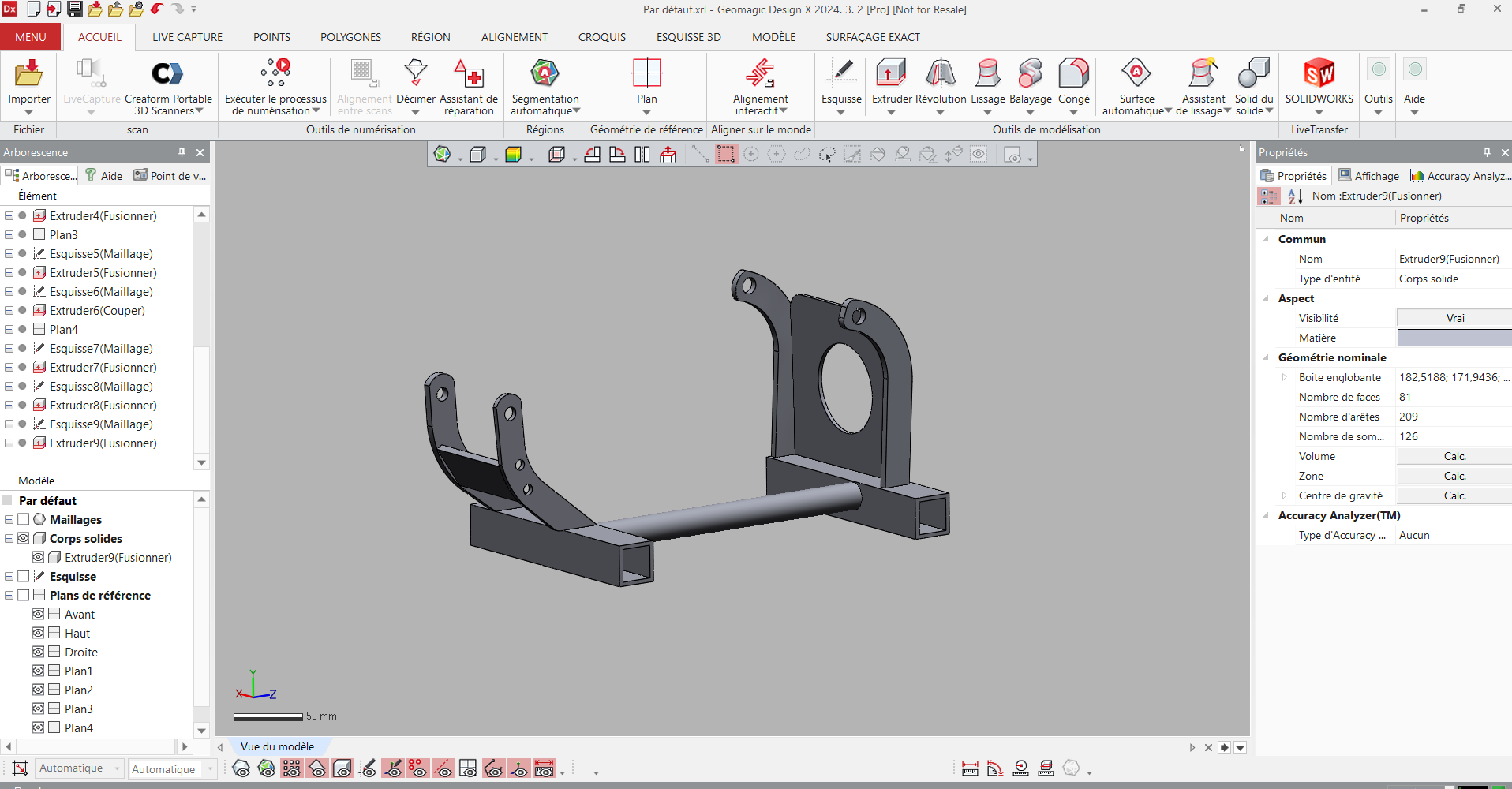Hide the Extruder9(Fusionner) solid body

38,557
